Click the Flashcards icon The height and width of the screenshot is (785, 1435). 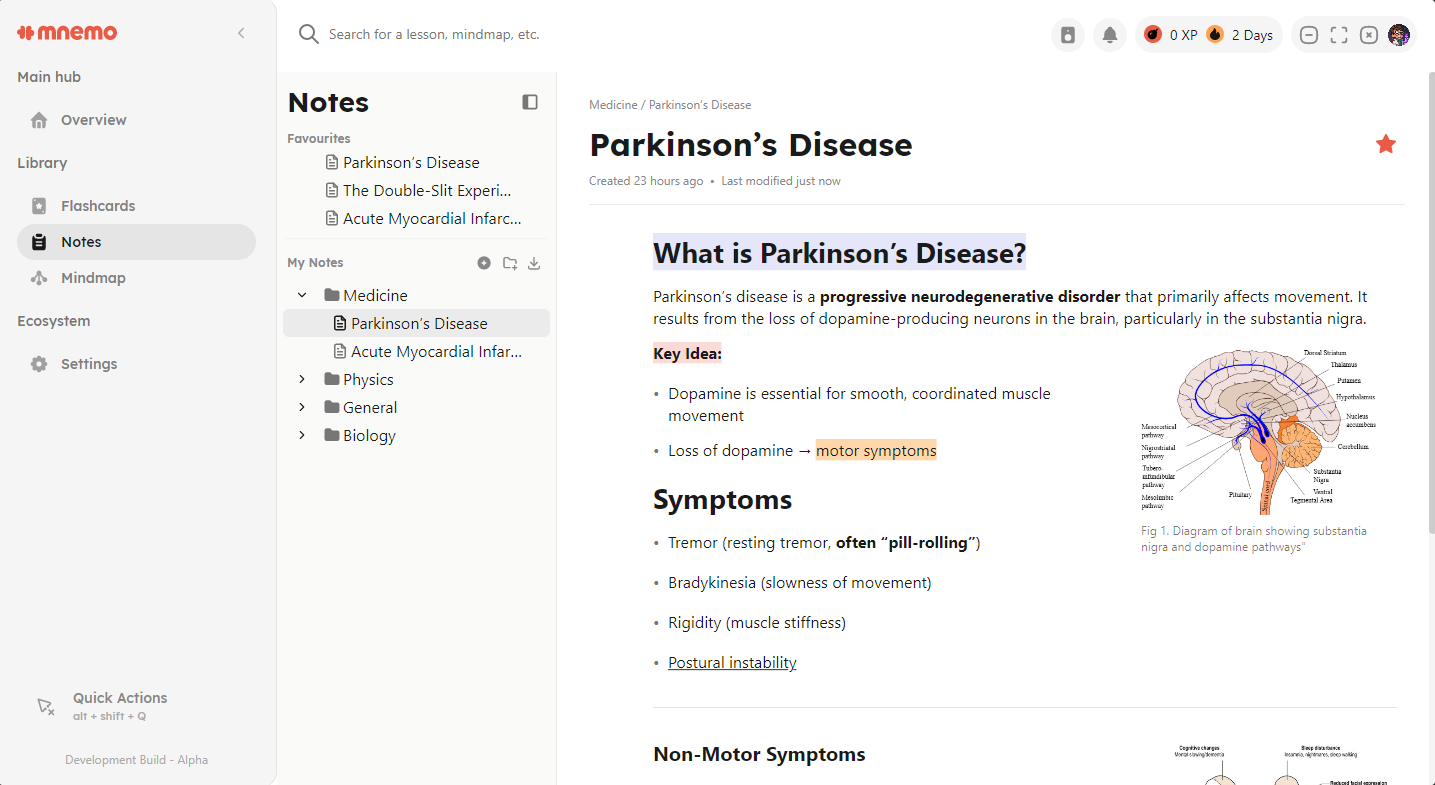pyautogui.click(x=39, y=206)
